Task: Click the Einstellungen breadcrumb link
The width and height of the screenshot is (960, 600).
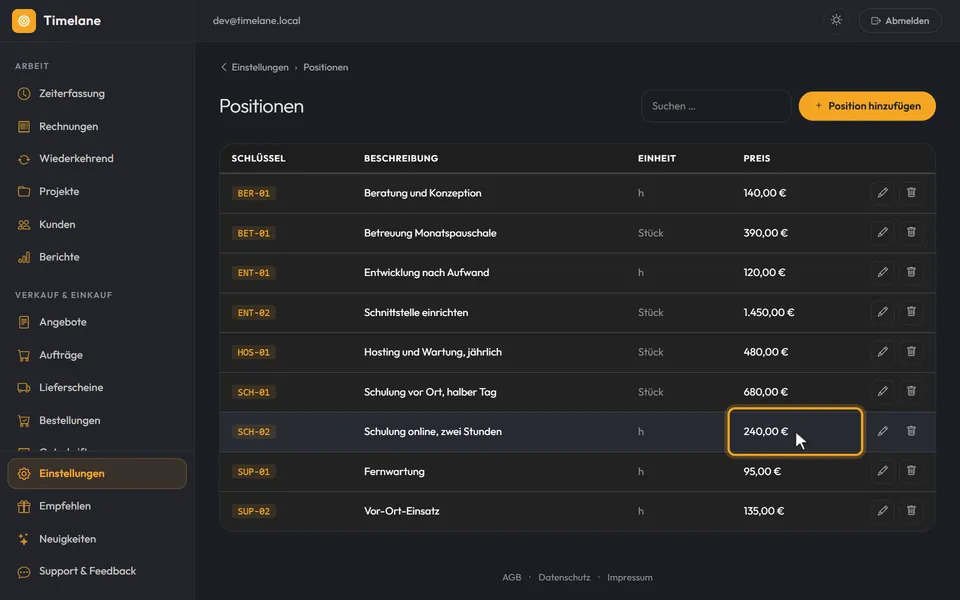Action: 260,67
